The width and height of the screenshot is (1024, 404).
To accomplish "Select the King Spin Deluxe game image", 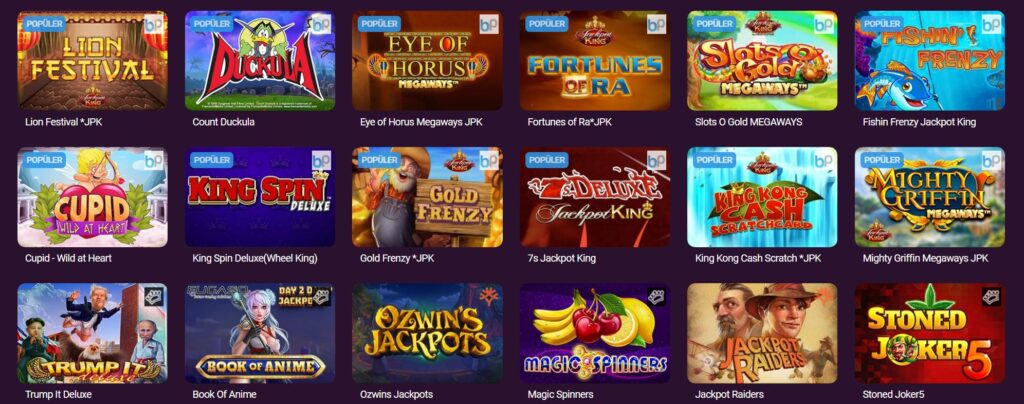I will click(260, 197).
